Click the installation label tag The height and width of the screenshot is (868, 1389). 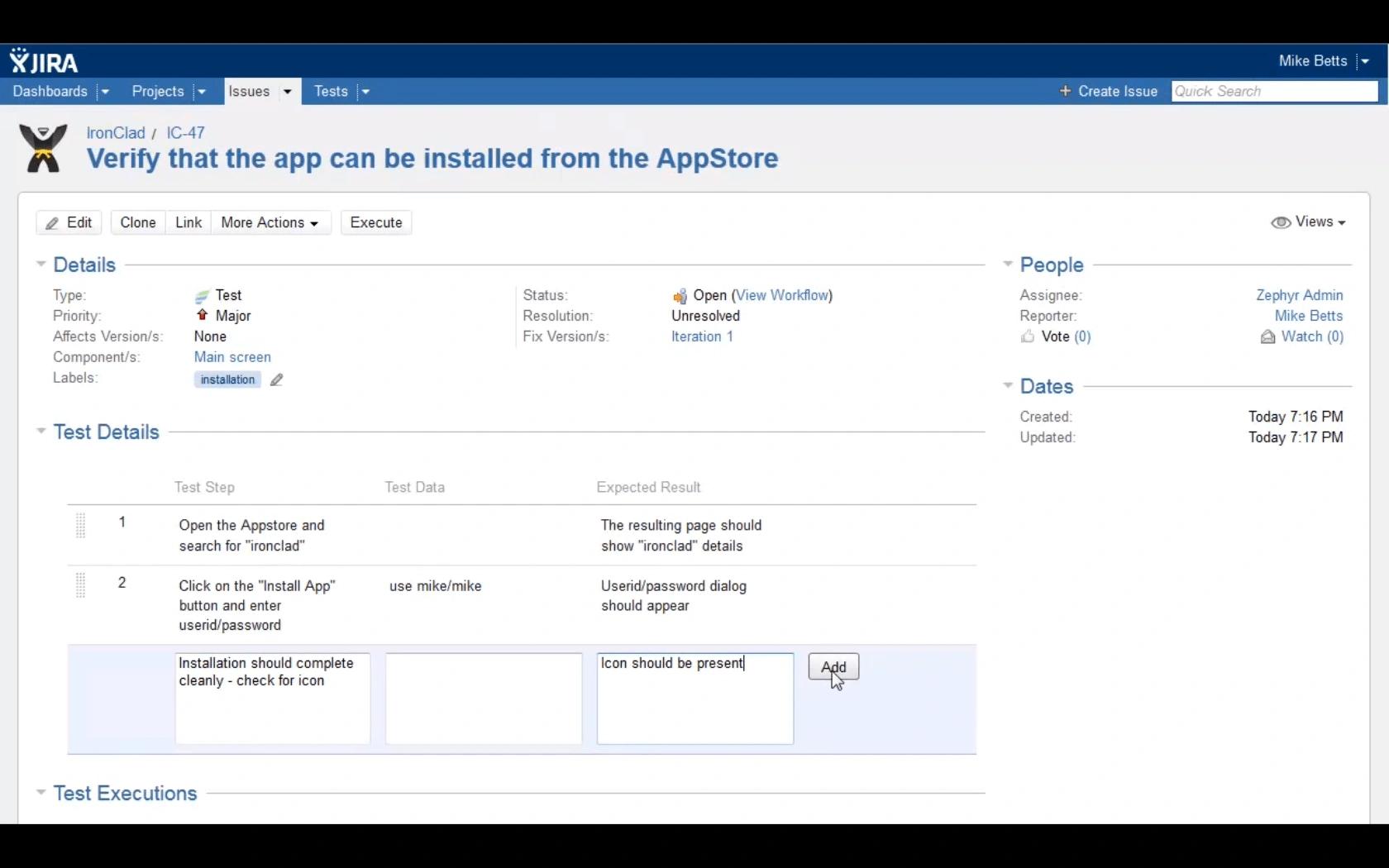point(227,379)
